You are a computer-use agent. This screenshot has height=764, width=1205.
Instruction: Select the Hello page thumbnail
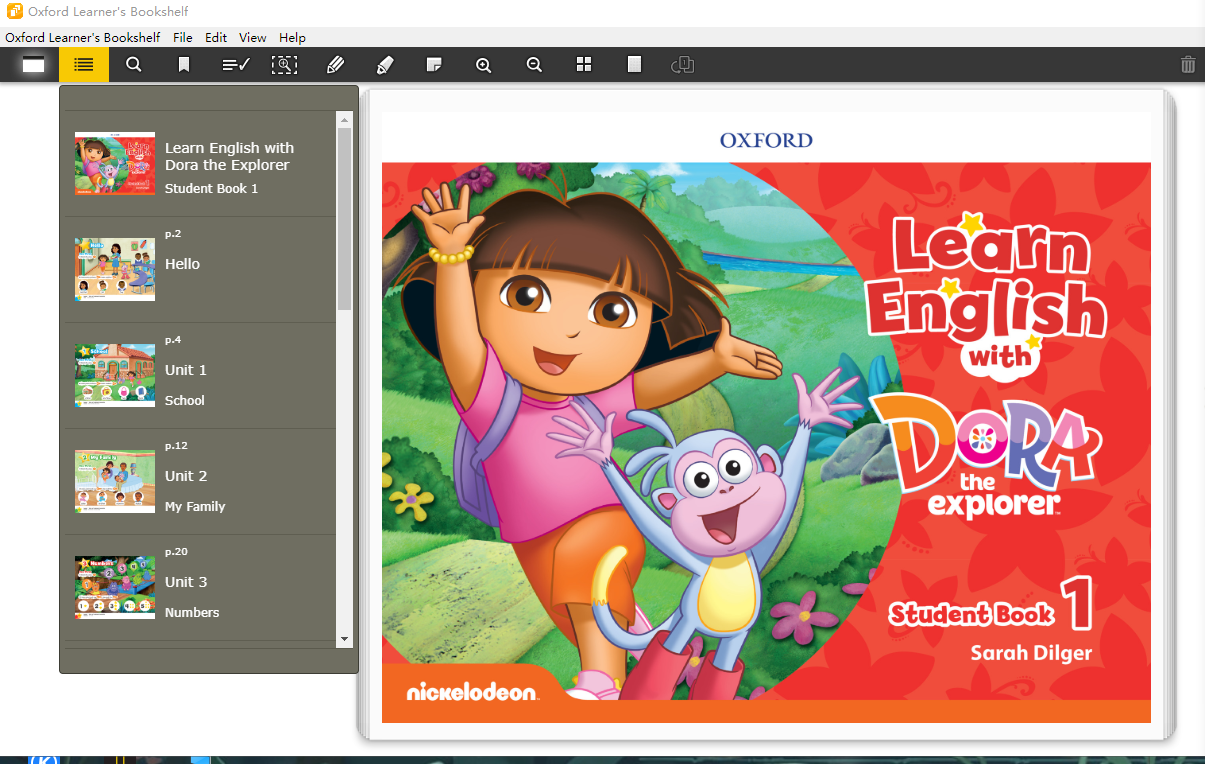pyautogui.click(x=115, y=269)
